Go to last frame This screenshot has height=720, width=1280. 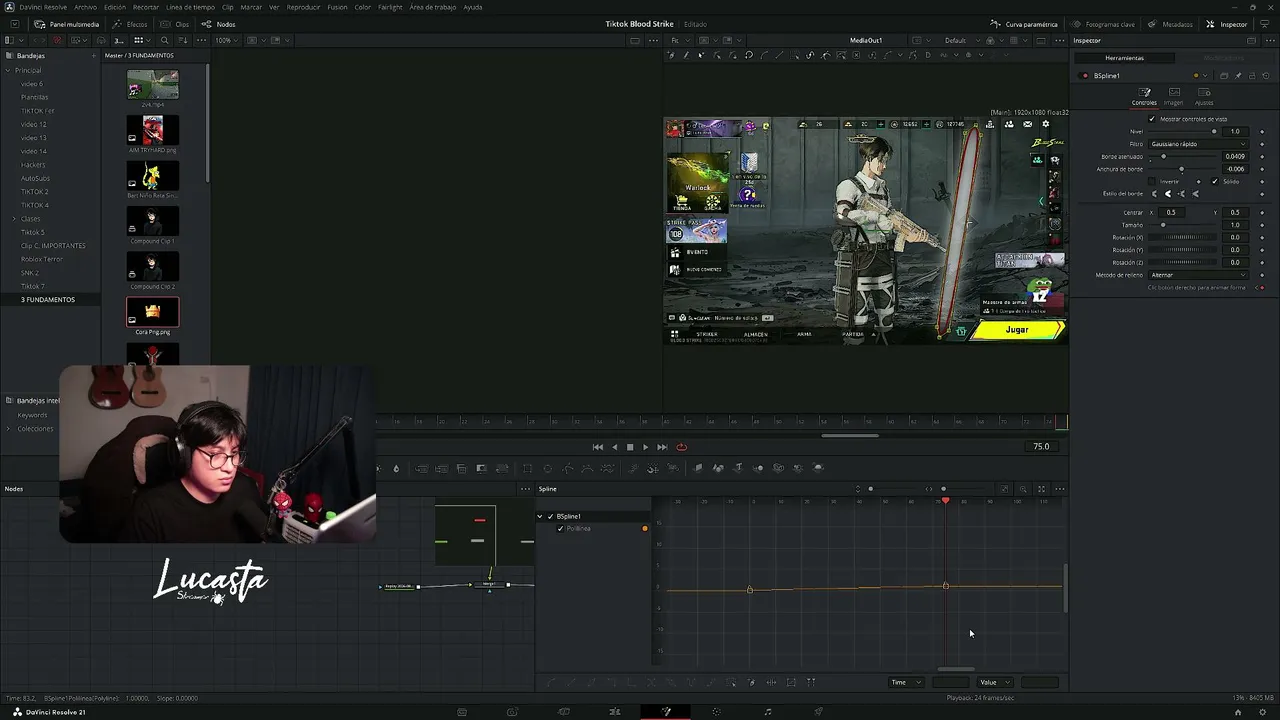(662, 447)
